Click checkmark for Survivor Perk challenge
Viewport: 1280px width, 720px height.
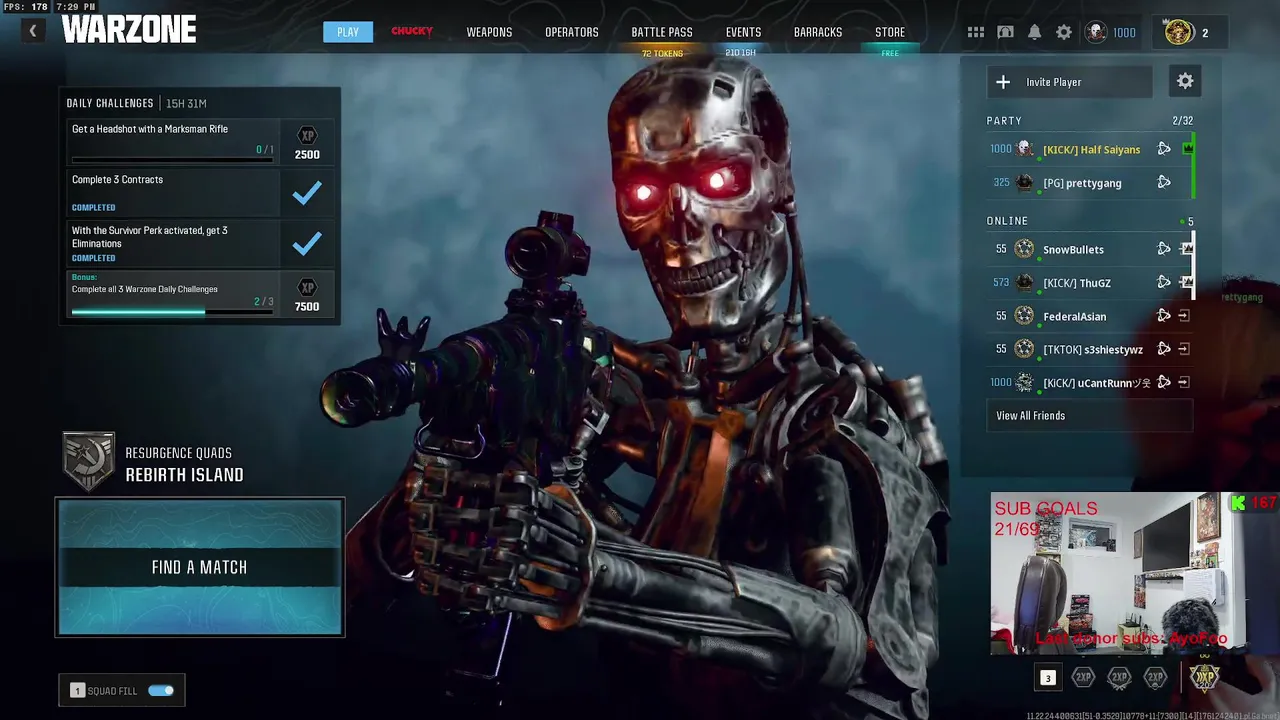point(307,243)
